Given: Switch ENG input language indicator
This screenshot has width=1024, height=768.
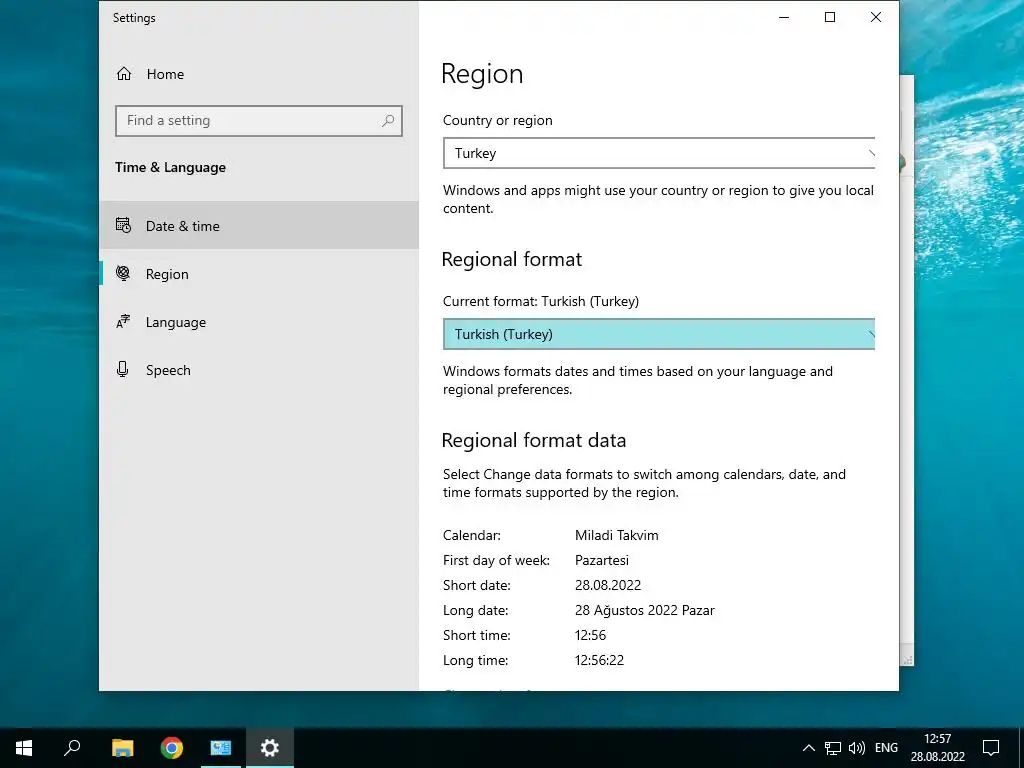Looking at the screenshot, I should [886, 748].
